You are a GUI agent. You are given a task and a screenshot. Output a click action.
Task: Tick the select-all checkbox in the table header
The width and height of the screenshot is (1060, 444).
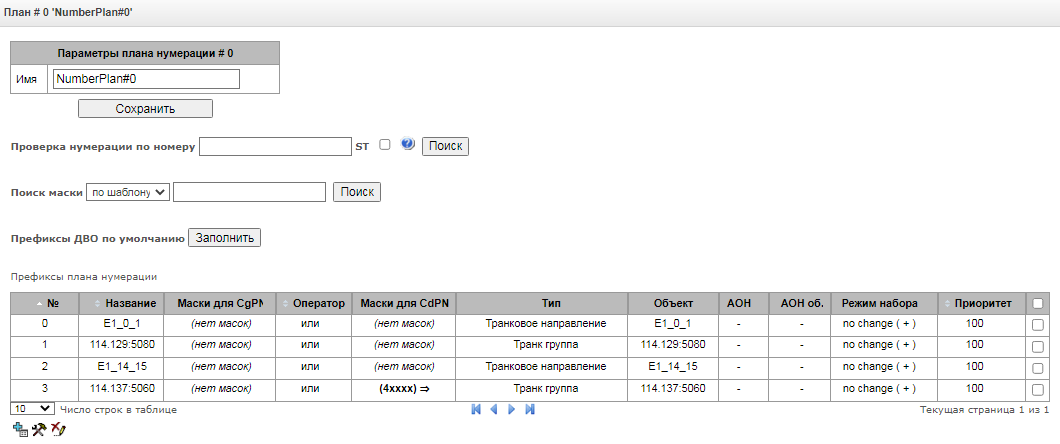point(1038,303)
